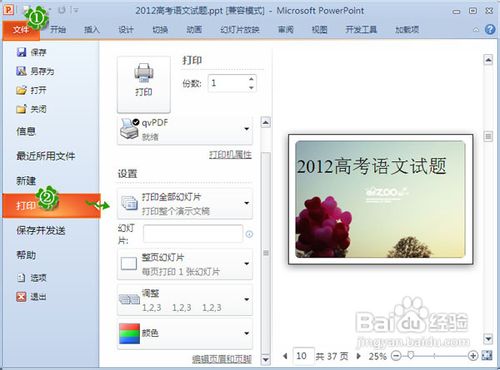Choose Save As in the backstage menu

35,71
